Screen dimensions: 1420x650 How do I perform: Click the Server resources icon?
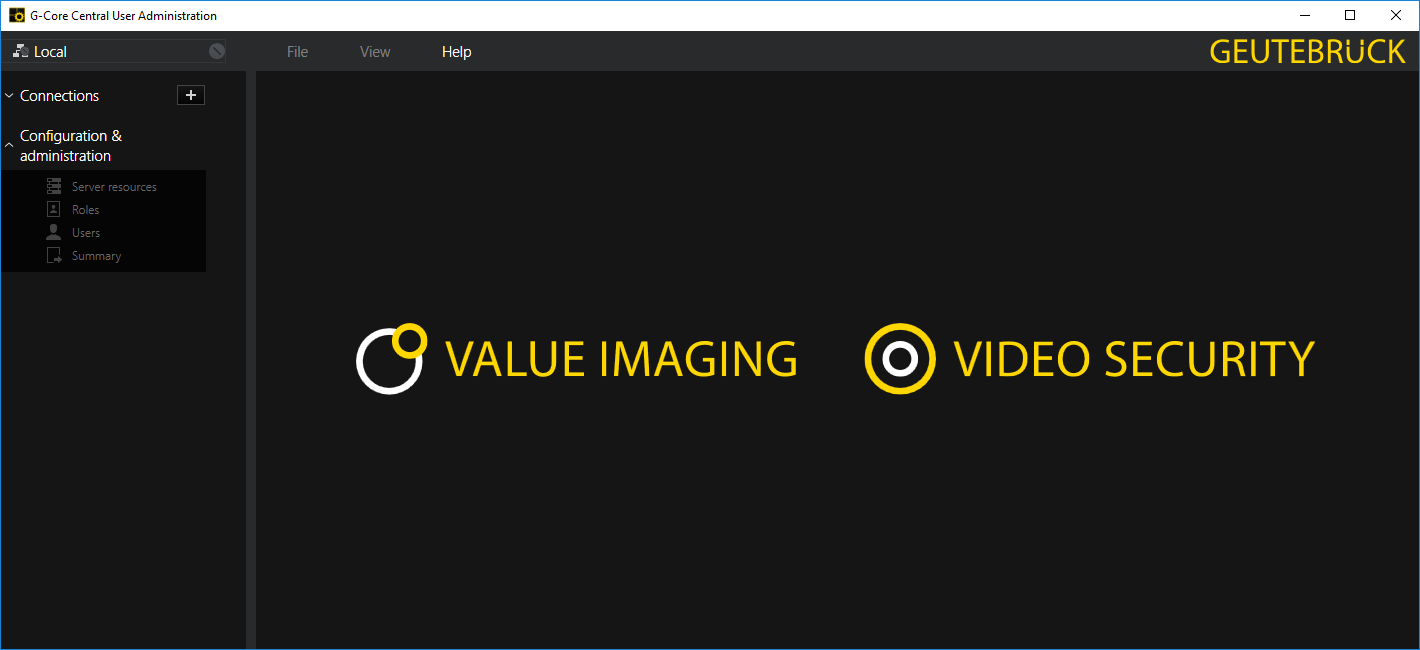54,186
